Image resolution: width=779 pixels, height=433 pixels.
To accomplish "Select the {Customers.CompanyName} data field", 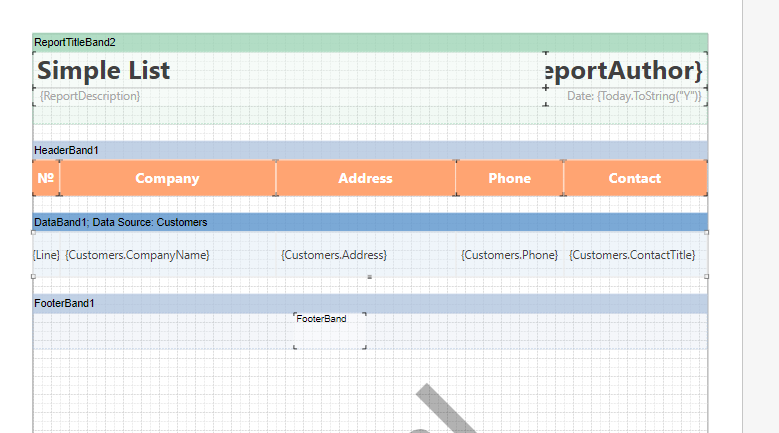I will click(x=167, y=255).
